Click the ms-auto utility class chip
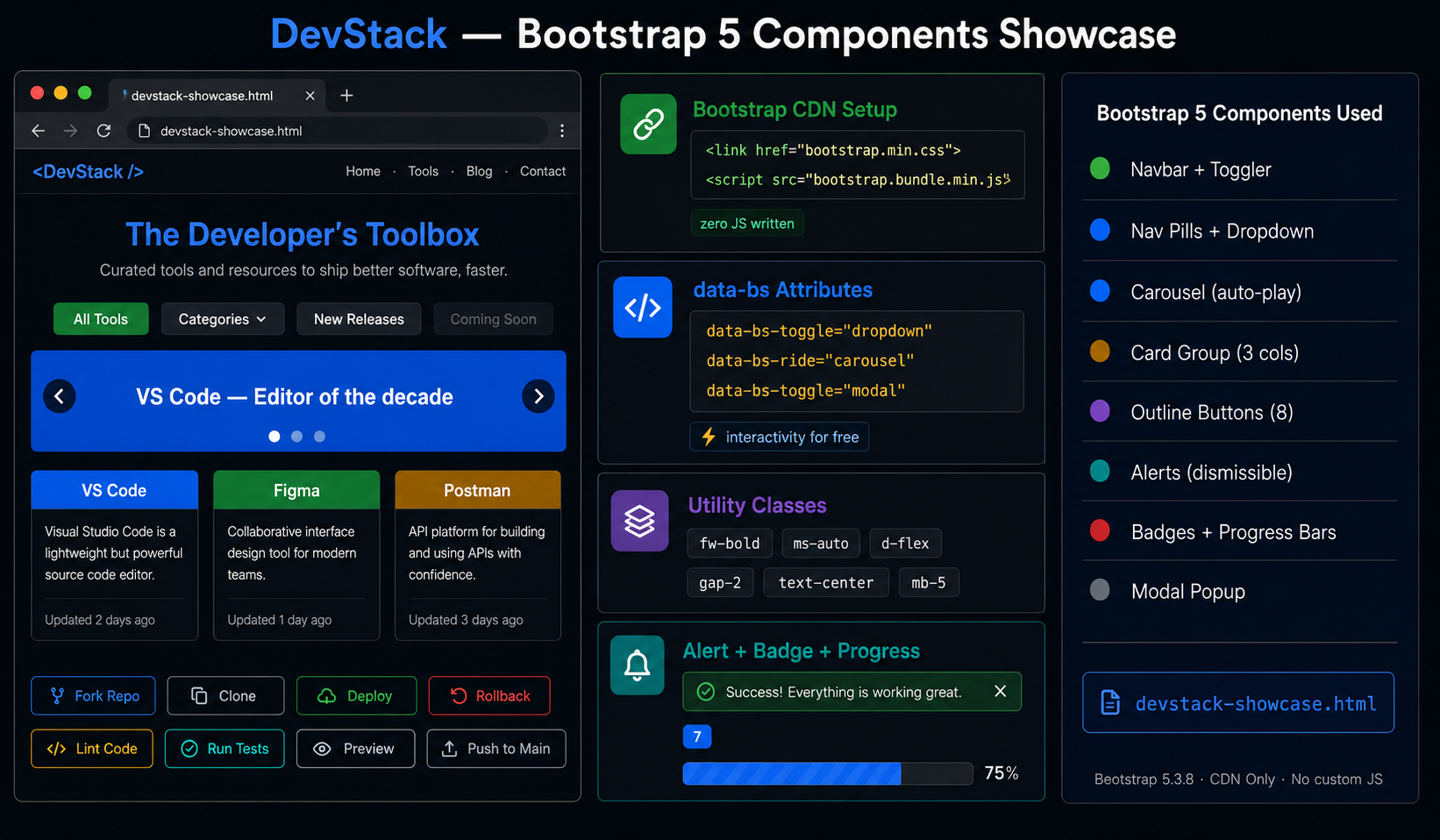 pyautogui.click(x=821, y=544)
